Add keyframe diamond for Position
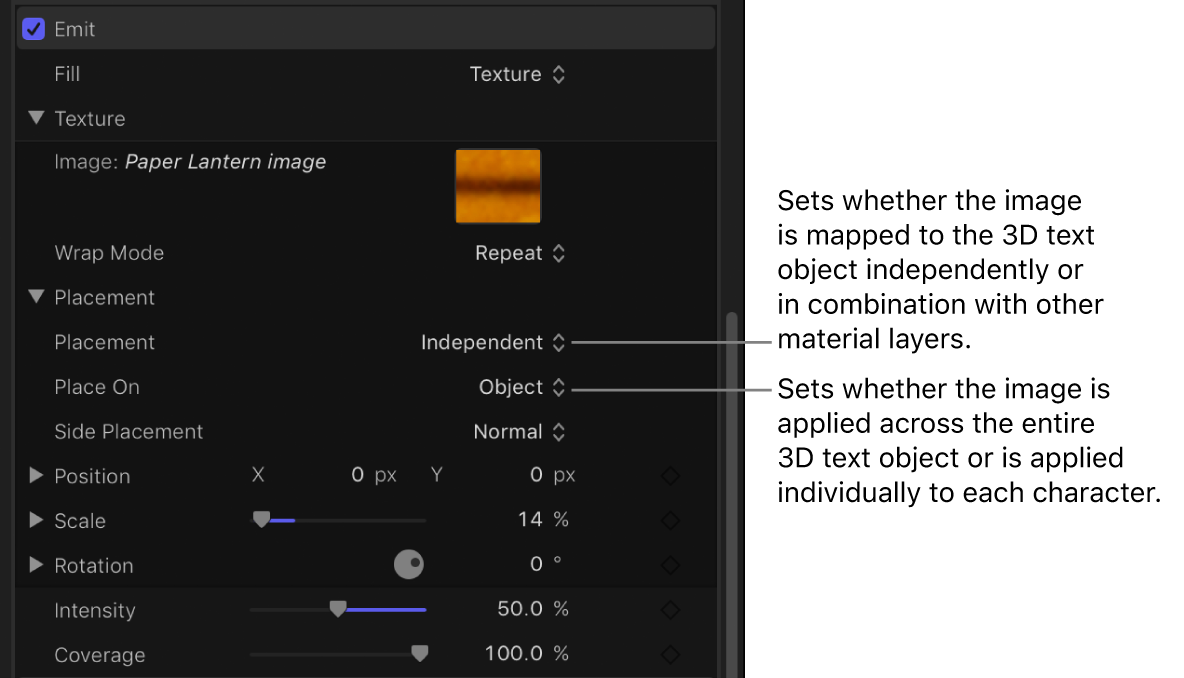The image size is (1184, 678). pos(670,476)
